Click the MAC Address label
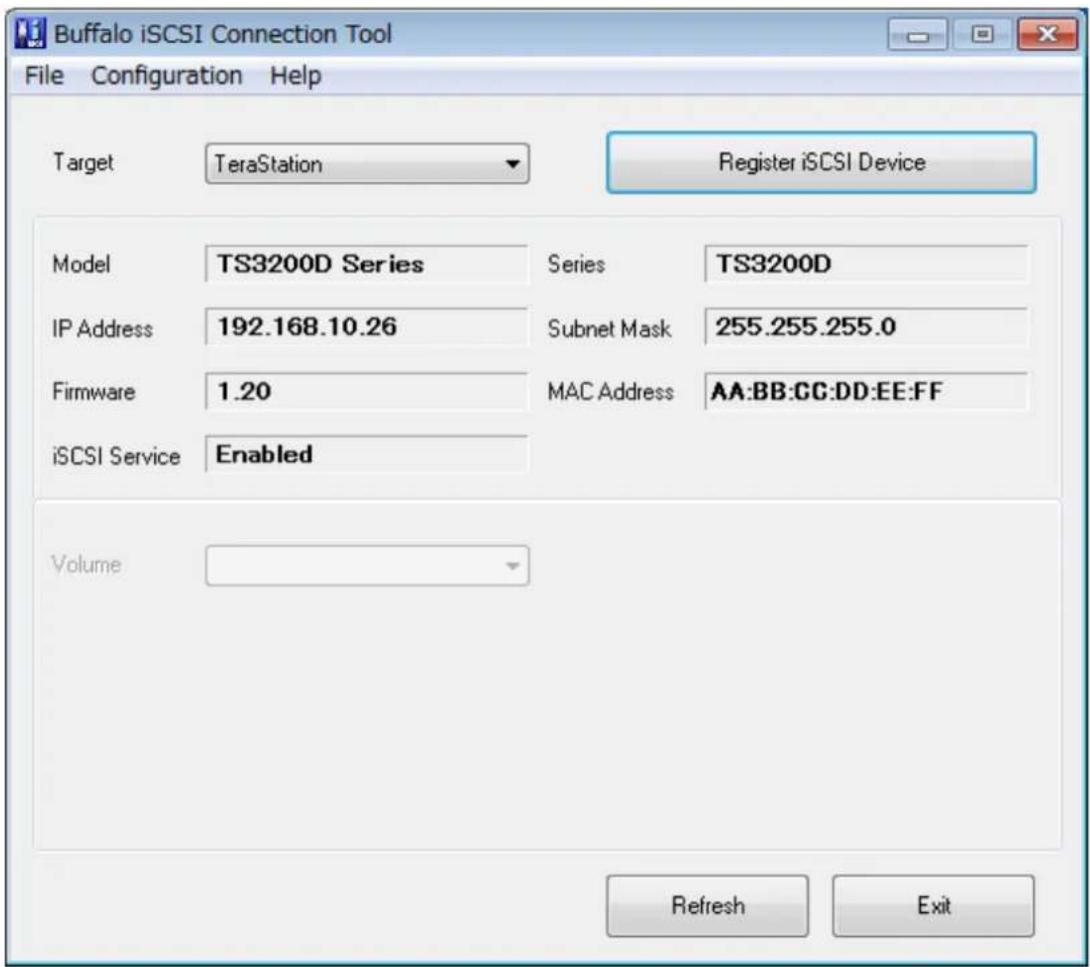Viewport: 1090px width, 967px height. (610, 391)
